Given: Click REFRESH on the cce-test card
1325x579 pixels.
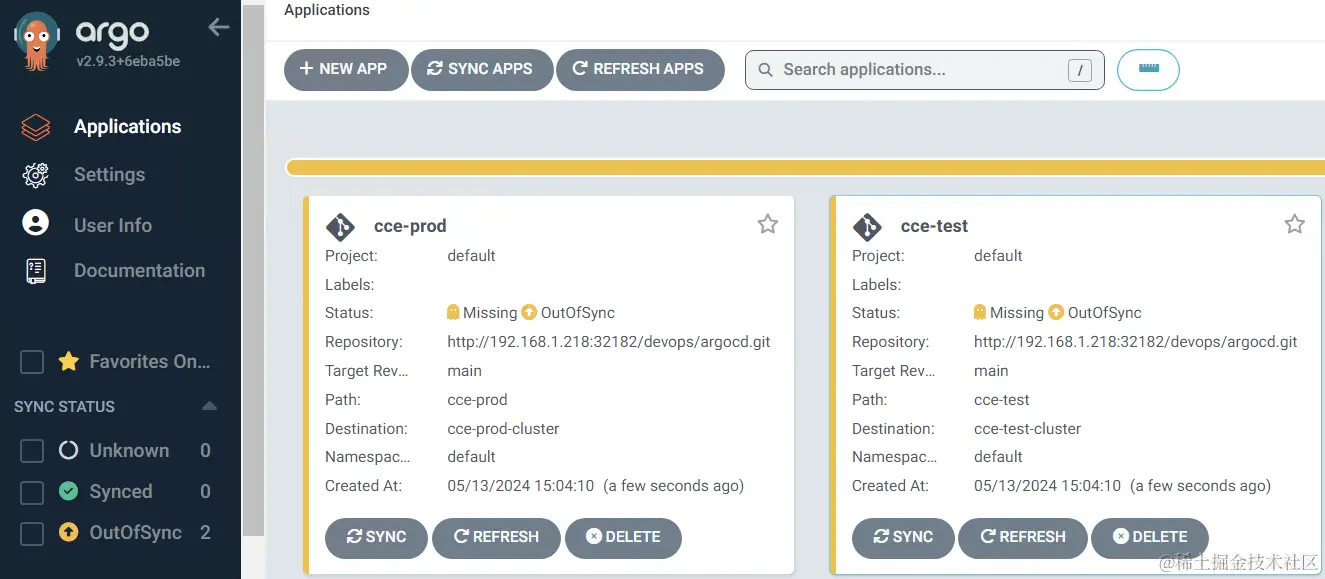Looking at the screenshot, I should click(x=1022, y=537).
